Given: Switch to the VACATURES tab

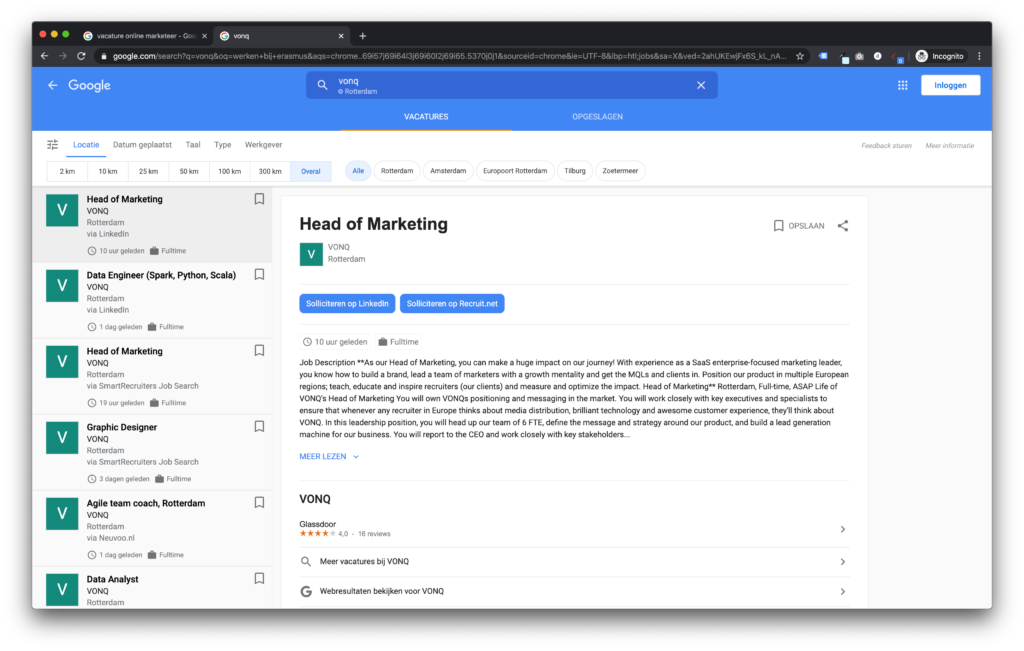Looking at the screenshot, I should [x=426, y=117].
